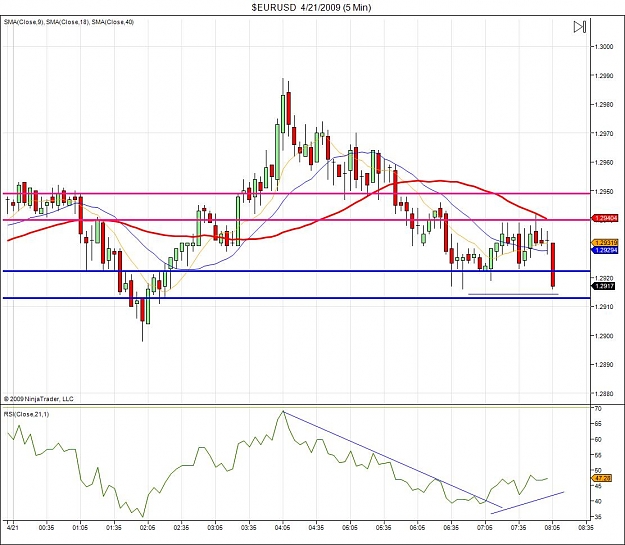Click the 1.2960 price axis label
Screen dimensions: 625x545
click(x=604, y=162)
